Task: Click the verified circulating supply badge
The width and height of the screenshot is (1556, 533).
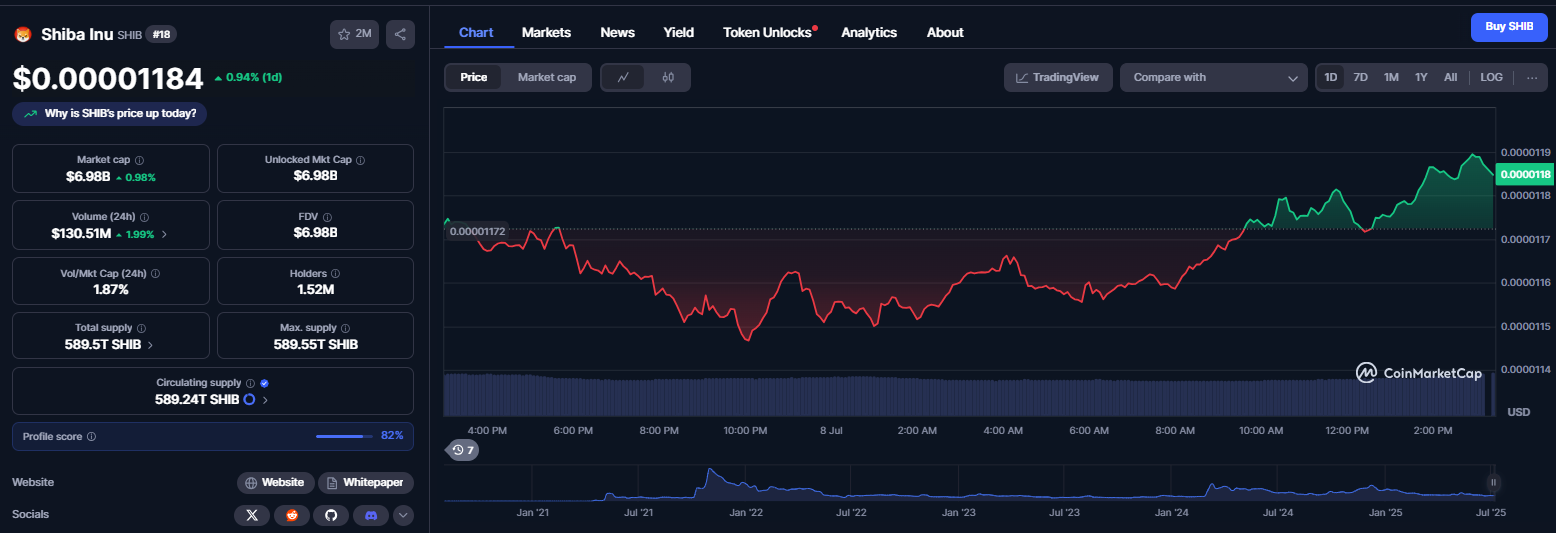Action: coord(264,383)
